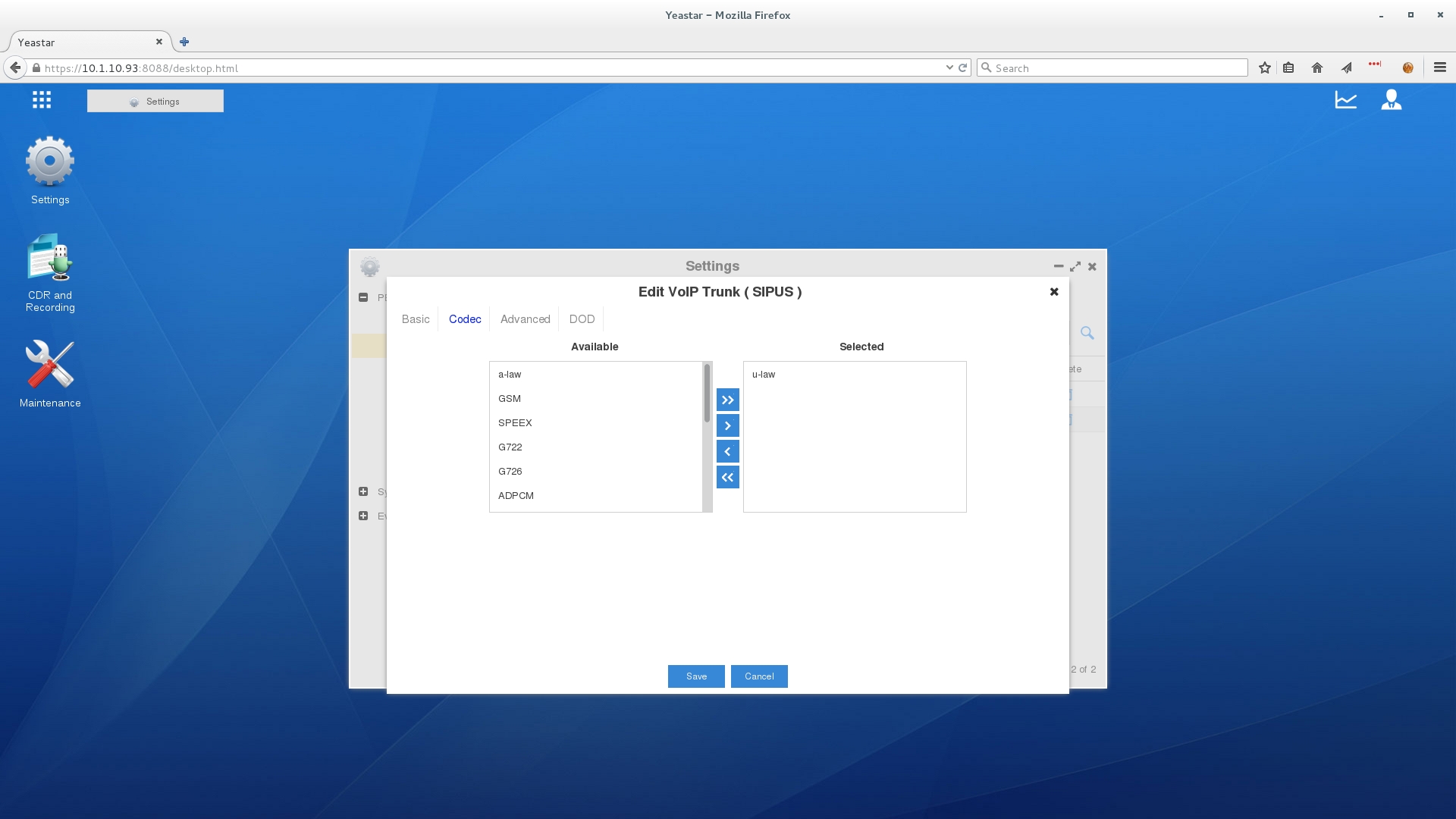Bookmark this page with the star icon

coord(1265,67)
